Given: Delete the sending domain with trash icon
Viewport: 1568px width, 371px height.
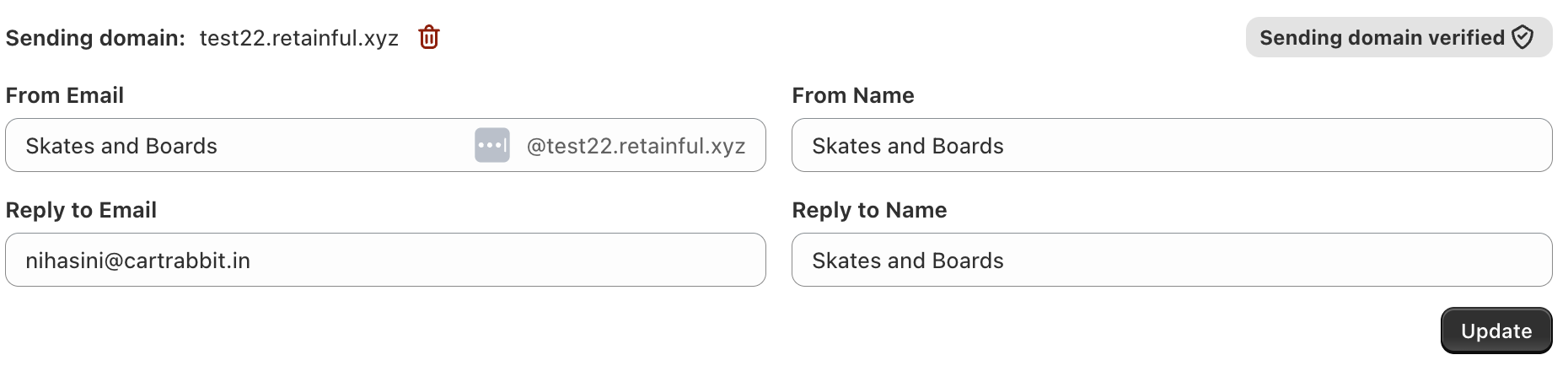Looking at the screenshot, I should pos(429,38).
